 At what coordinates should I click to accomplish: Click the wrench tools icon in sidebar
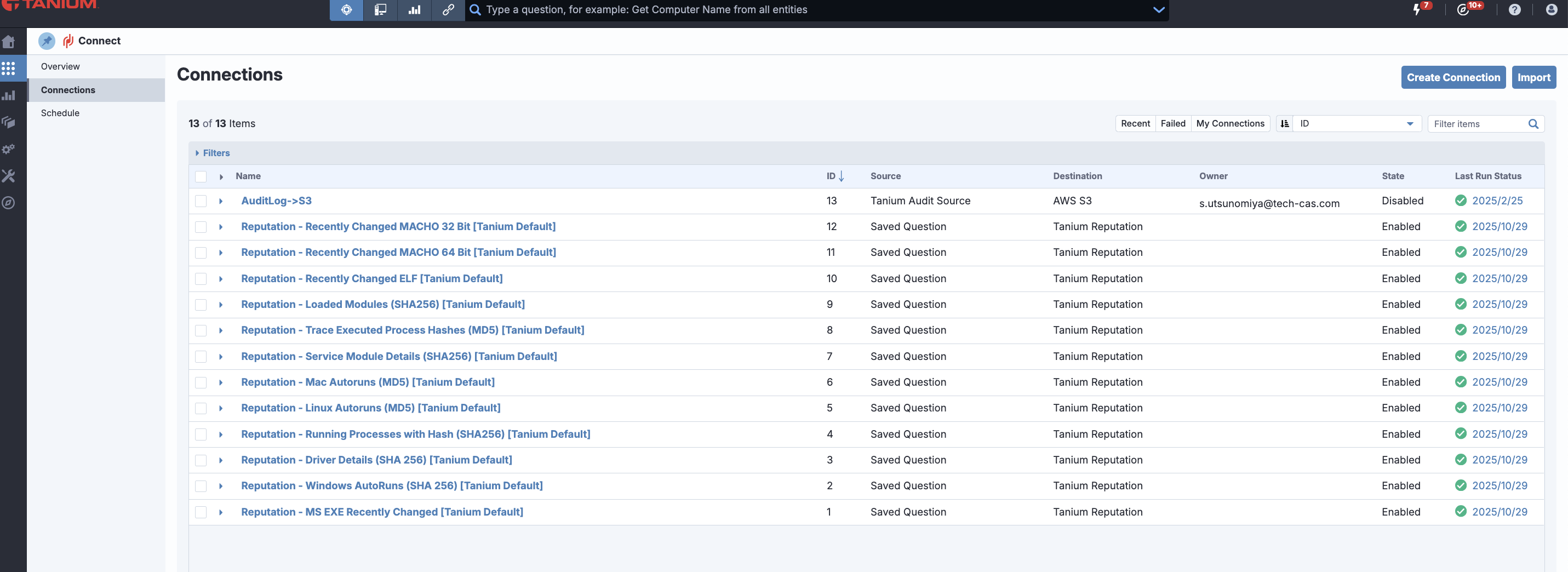9,176
